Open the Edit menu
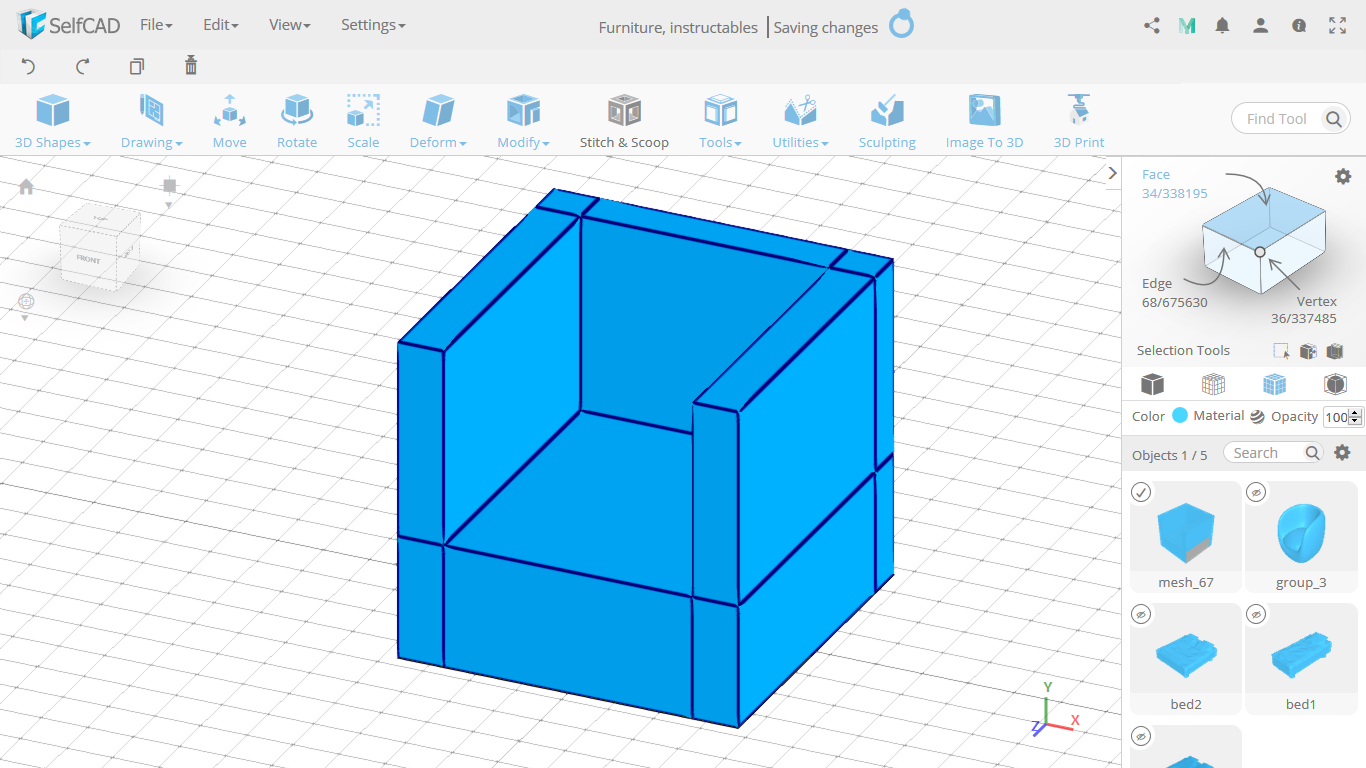 click(220, 25)
